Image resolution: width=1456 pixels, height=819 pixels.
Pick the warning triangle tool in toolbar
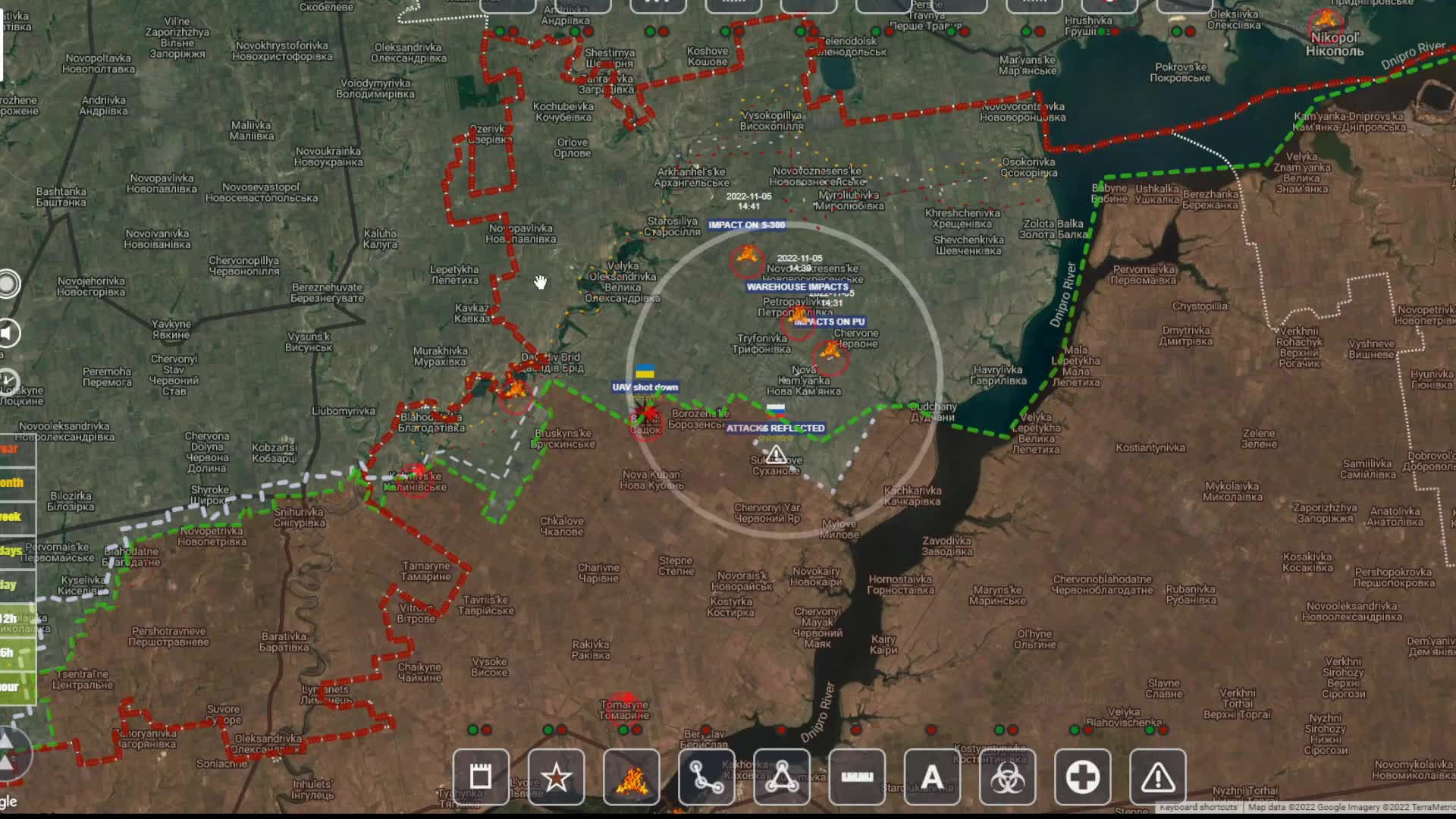point(1157,777)
